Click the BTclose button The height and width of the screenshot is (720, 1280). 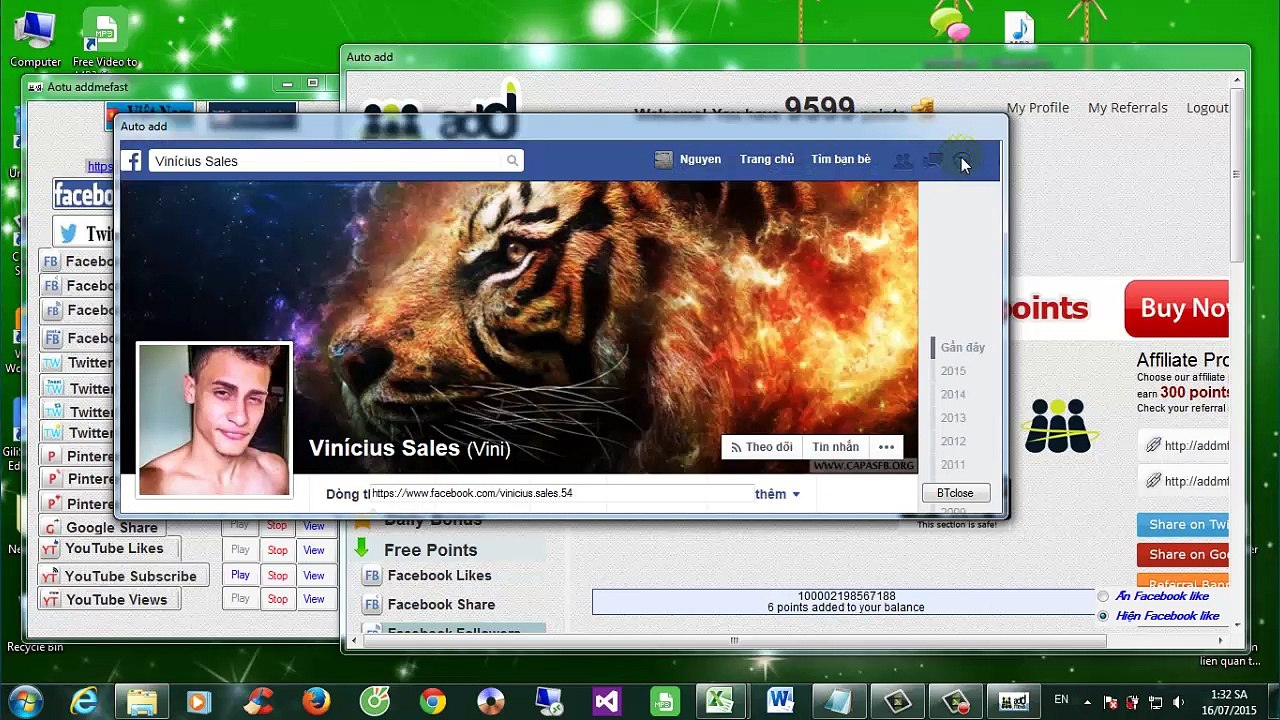click(x=955, y=493)
